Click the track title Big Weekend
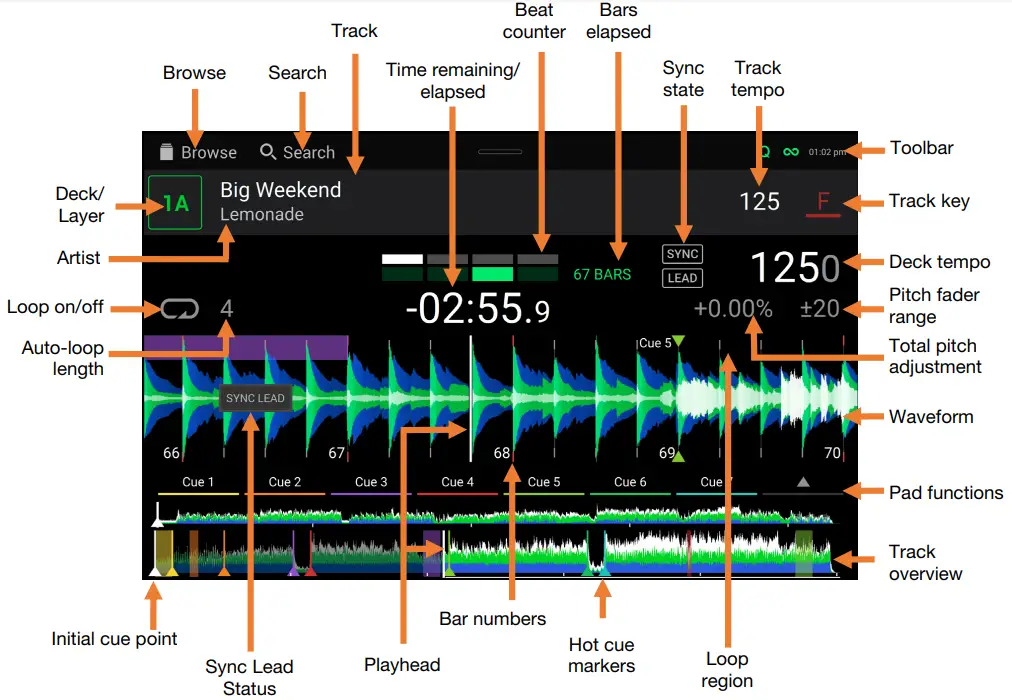 point(280,190)
